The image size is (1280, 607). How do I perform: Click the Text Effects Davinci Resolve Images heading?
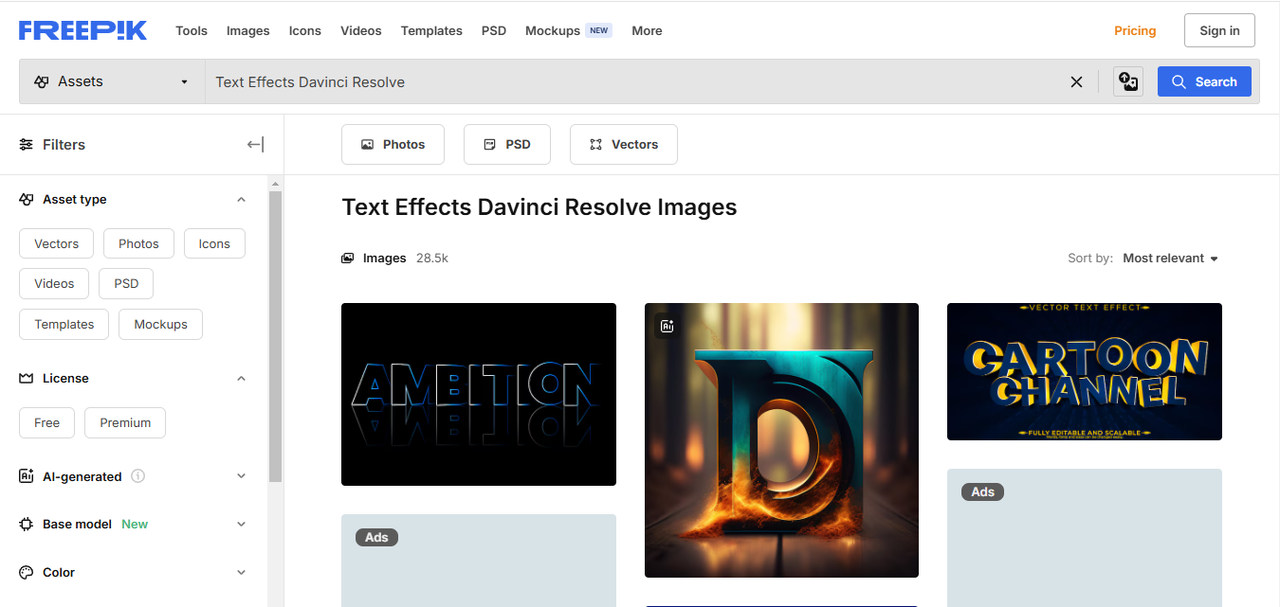coord(539,207)
